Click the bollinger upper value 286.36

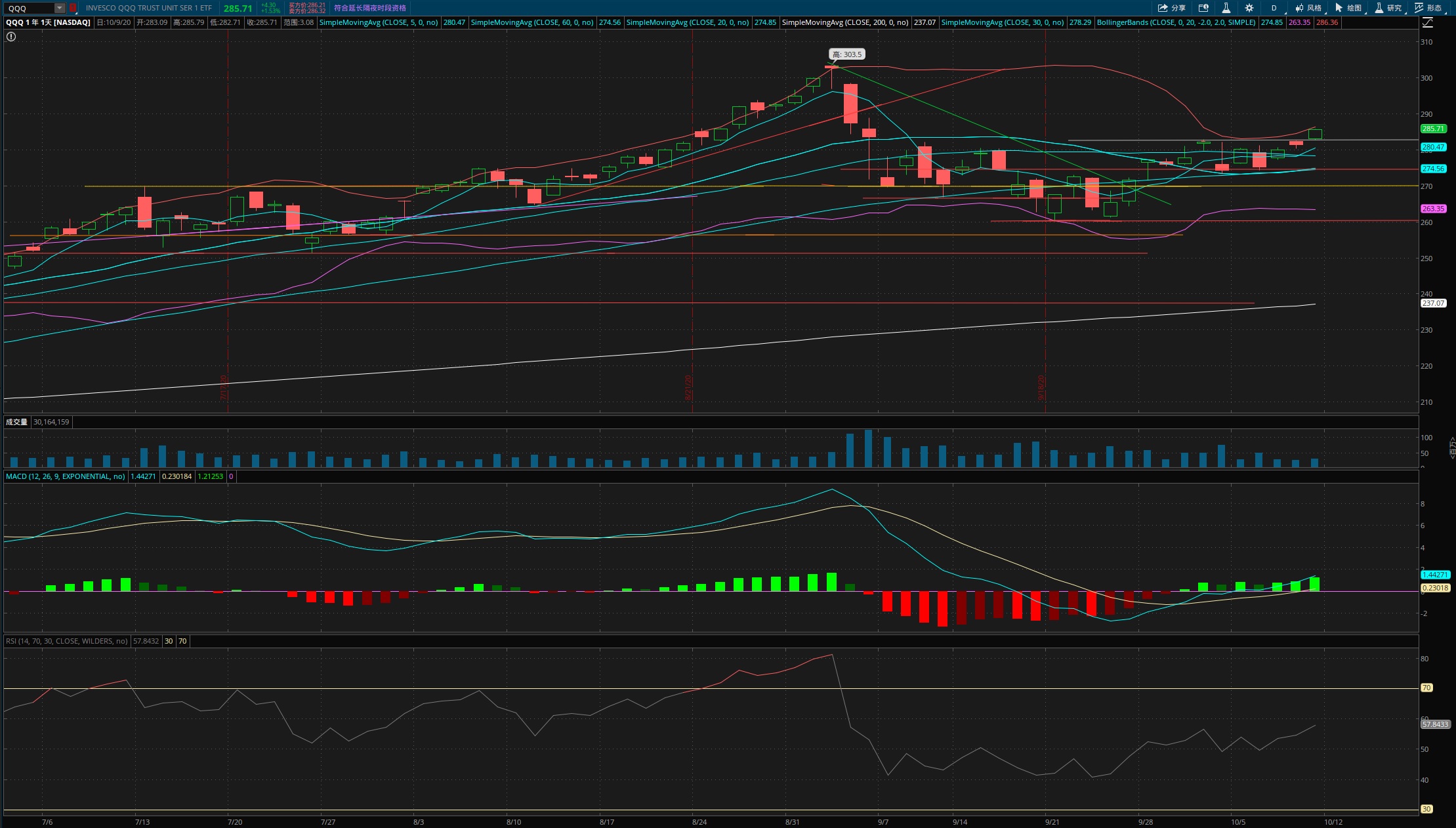point(1327,22)
